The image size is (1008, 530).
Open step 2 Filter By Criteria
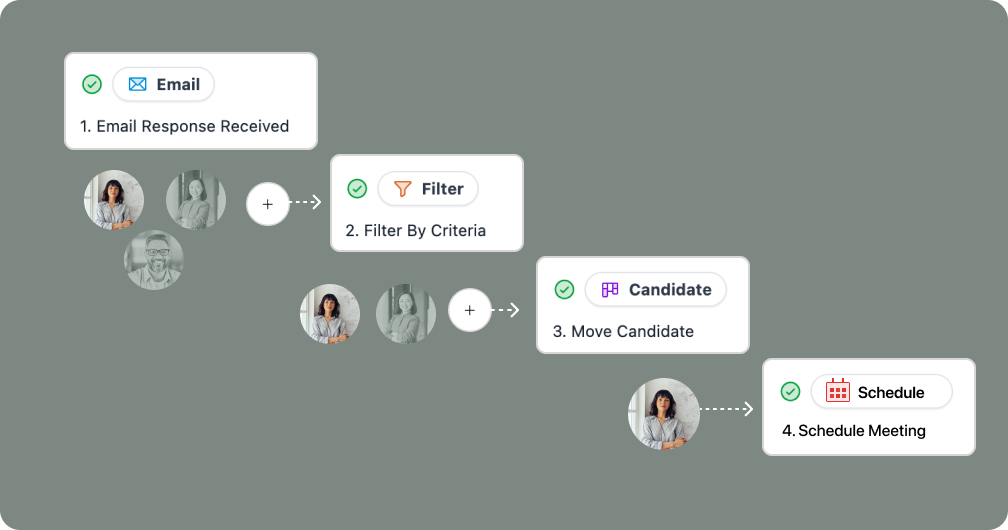click(415, 230)
